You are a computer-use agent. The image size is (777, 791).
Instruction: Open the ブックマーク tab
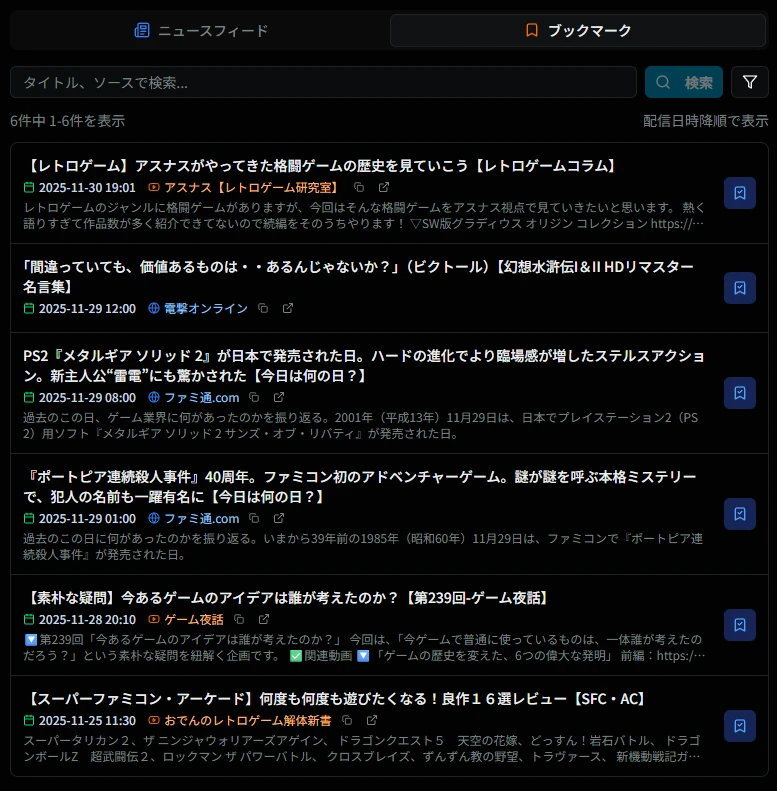click(578, 30)
